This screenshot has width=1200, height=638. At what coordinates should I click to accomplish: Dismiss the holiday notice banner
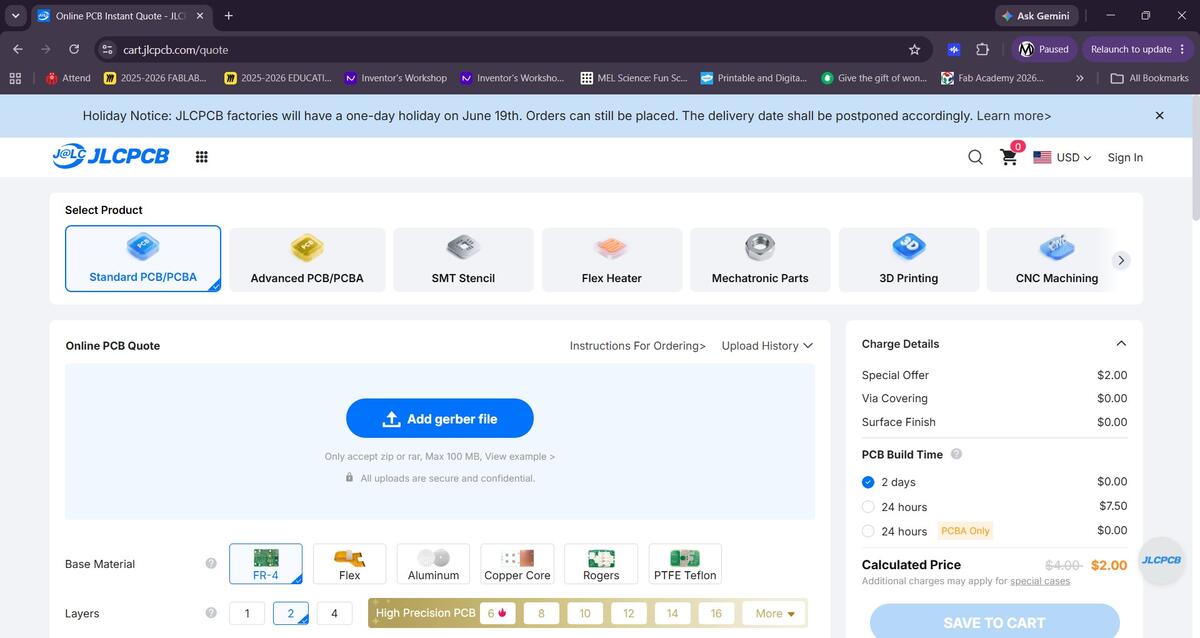click(x=1159, y=116)
